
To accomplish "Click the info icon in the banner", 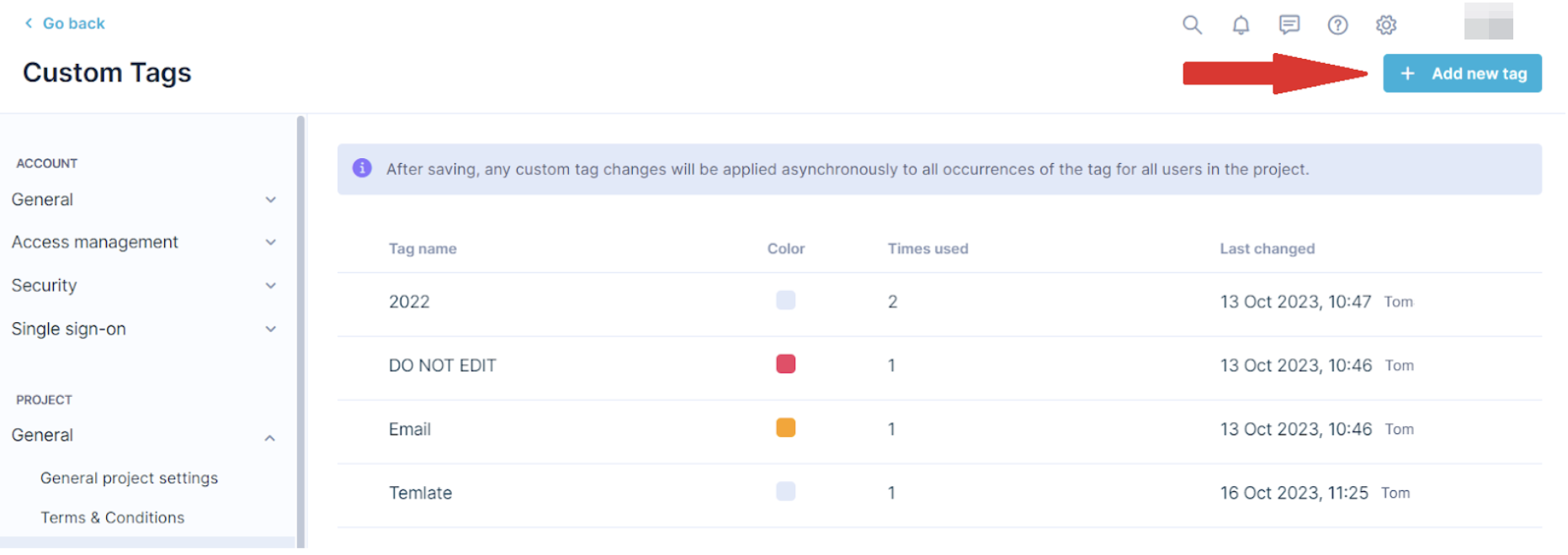I will [362, 168].
